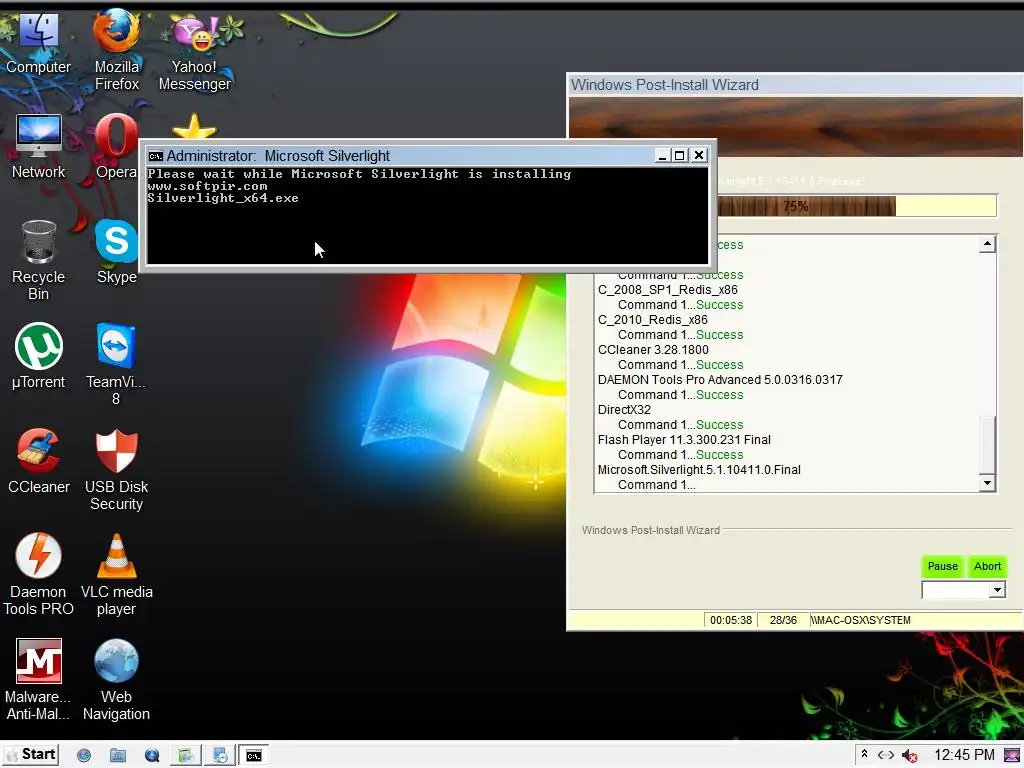Viewport: 1024px width, 768px height.
Task: Select the yellow star desktop icon
Action: pyautogui.click(x=194, y=126)
